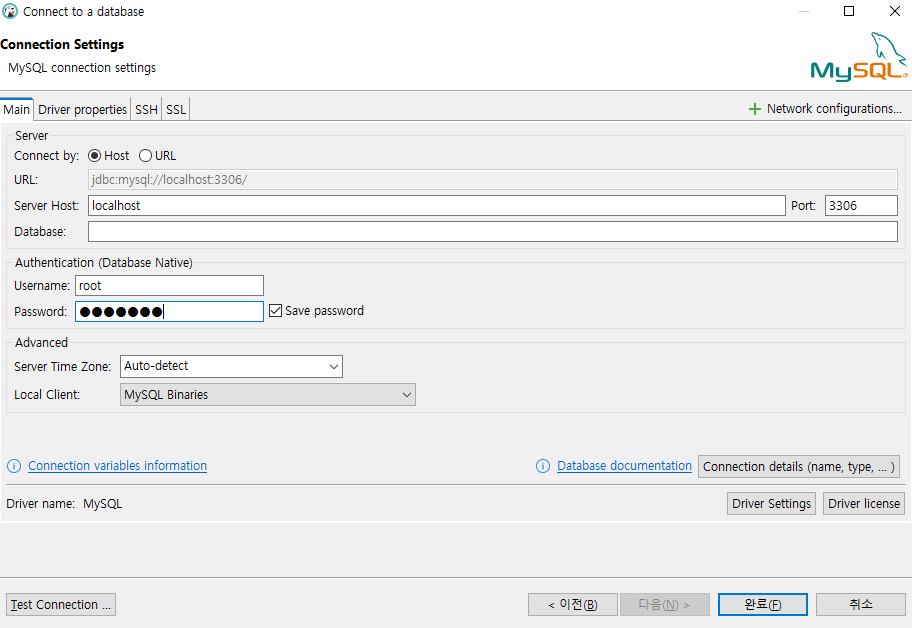Click the Test Connection button
912x628 pixels.
click(60, 605)
